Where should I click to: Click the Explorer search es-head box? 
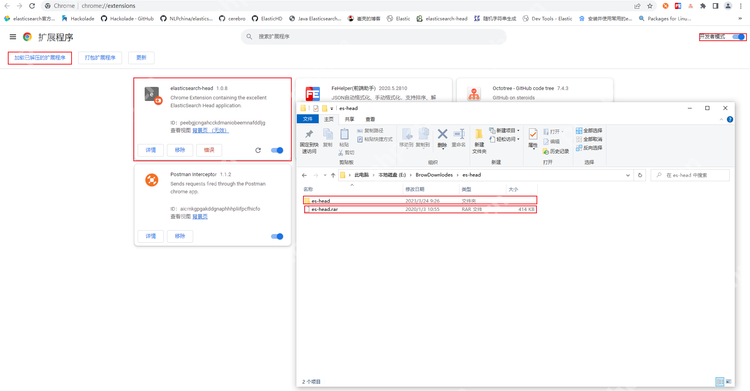click(x=690, y=175)
